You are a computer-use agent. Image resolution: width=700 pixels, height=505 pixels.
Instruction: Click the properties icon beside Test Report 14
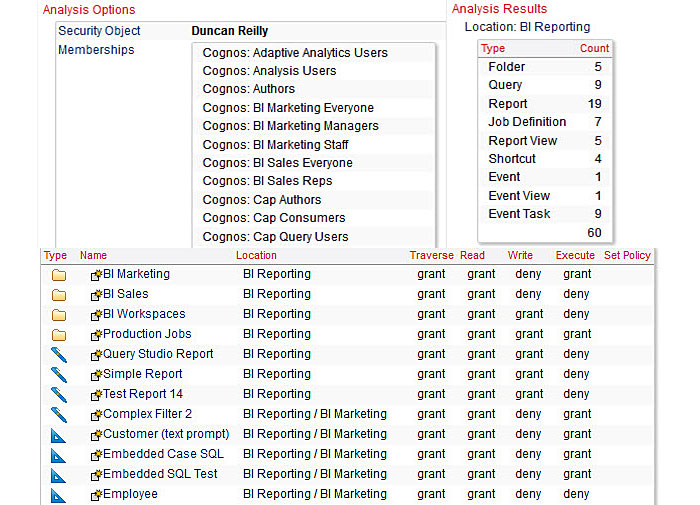click(96, 395)
